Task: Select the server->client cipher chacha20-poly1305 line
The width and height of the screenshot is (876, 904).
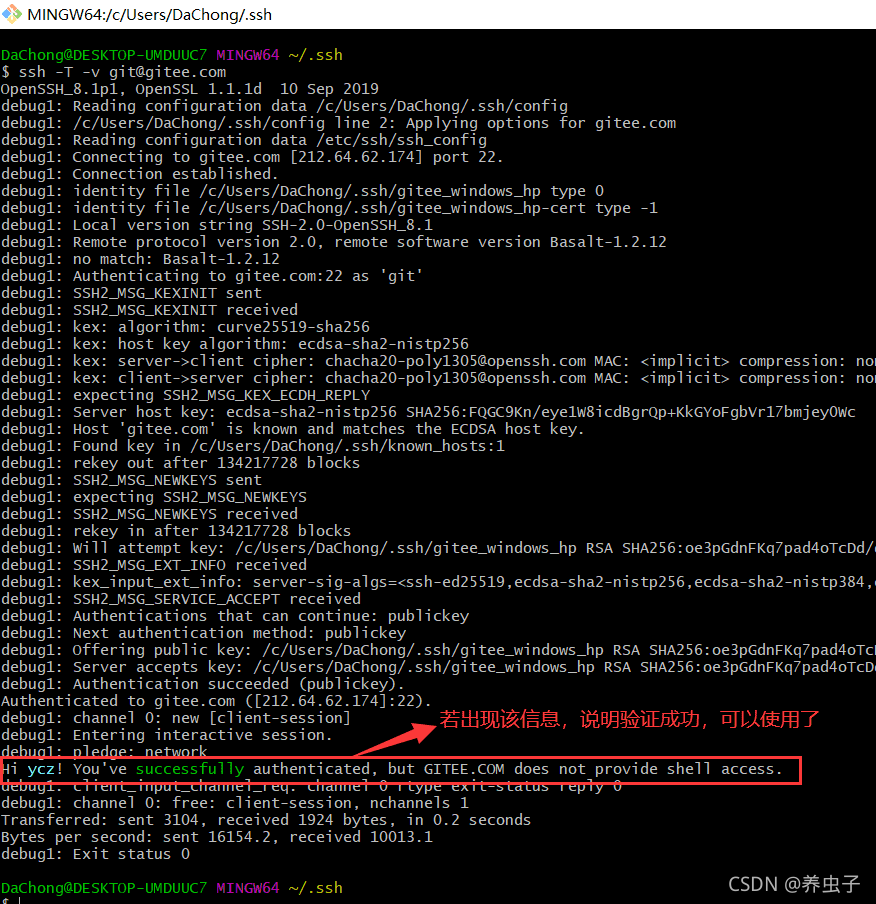Action: tap(438, 361)
